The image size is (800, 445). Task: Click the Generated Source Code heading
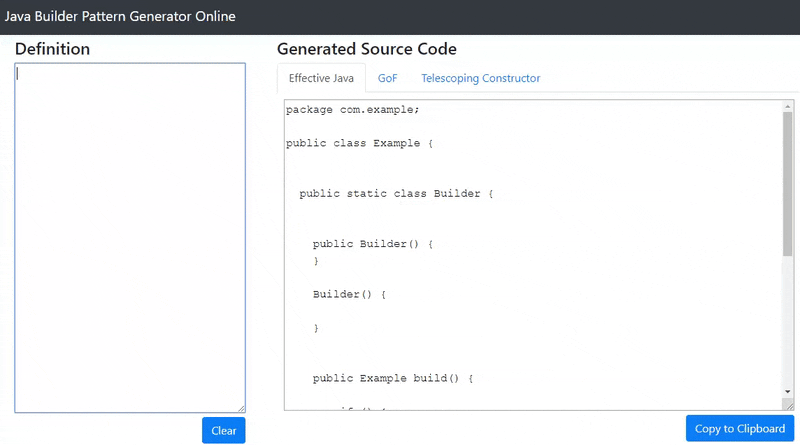click(x=366, y=49)
